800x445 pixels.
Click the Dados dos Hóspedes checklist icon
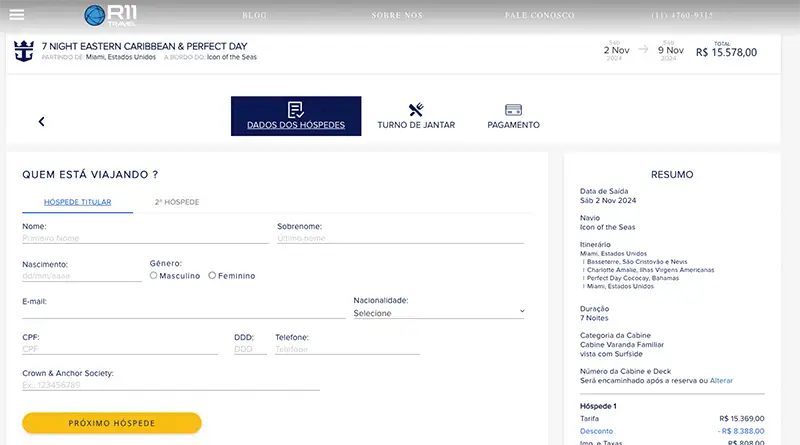pos(295,109)
